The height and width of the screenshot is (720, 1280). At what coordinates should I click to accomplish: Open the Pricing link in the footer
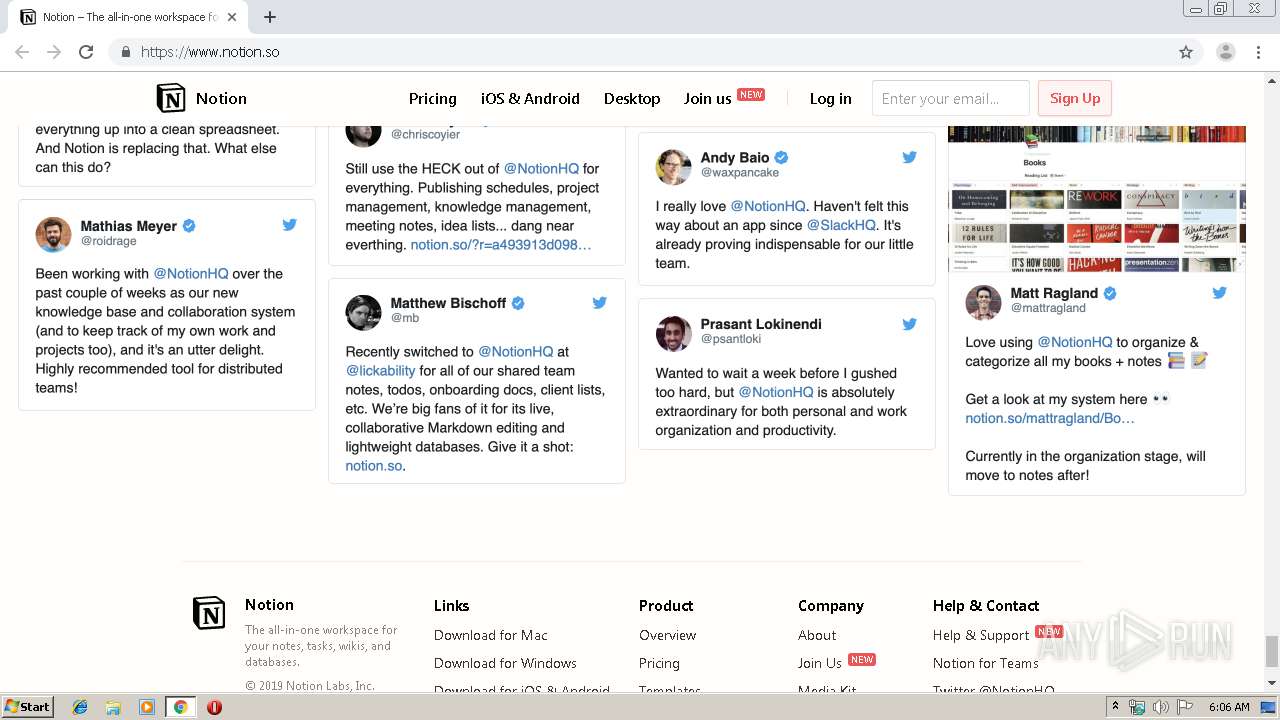(x=659, y=663)
